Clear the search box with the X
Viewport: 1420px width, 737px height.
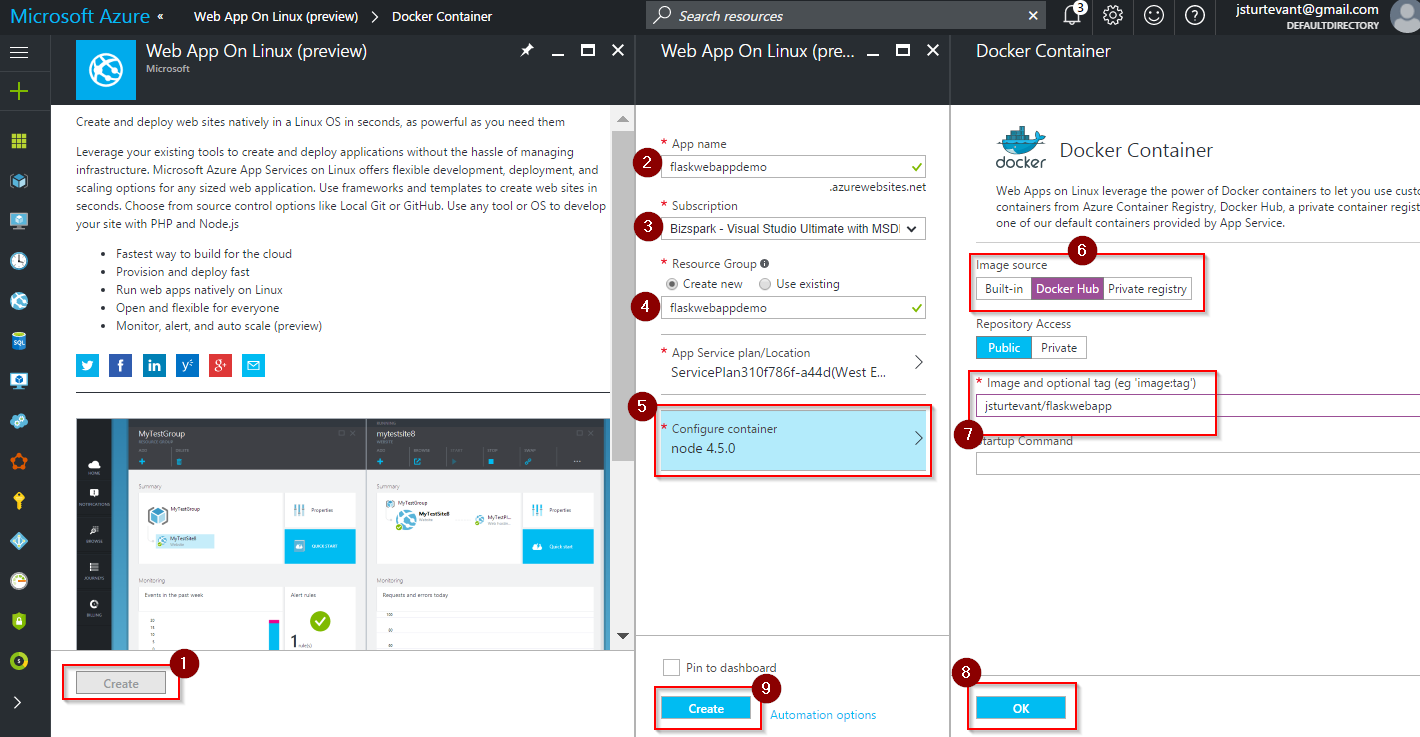click(x=1034, y=16)
